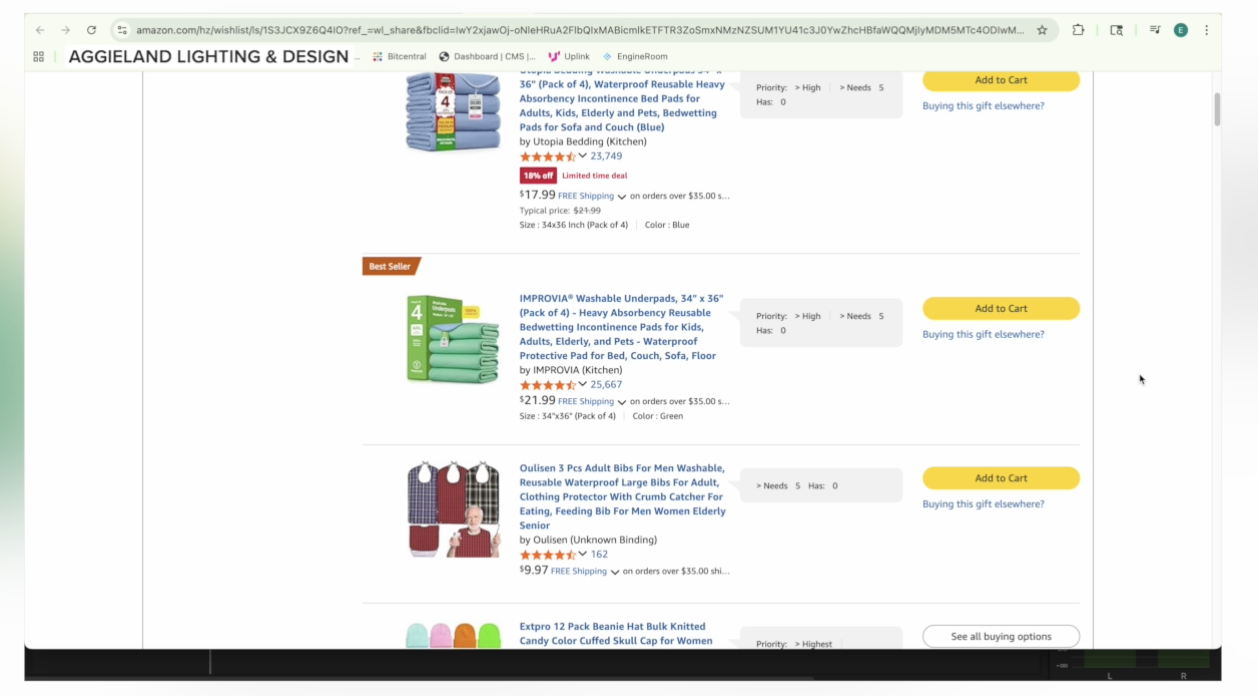Expand FREE Shipping chevron for Utopia Bedding pads
1258x696 pixels.
click(622, 197)
